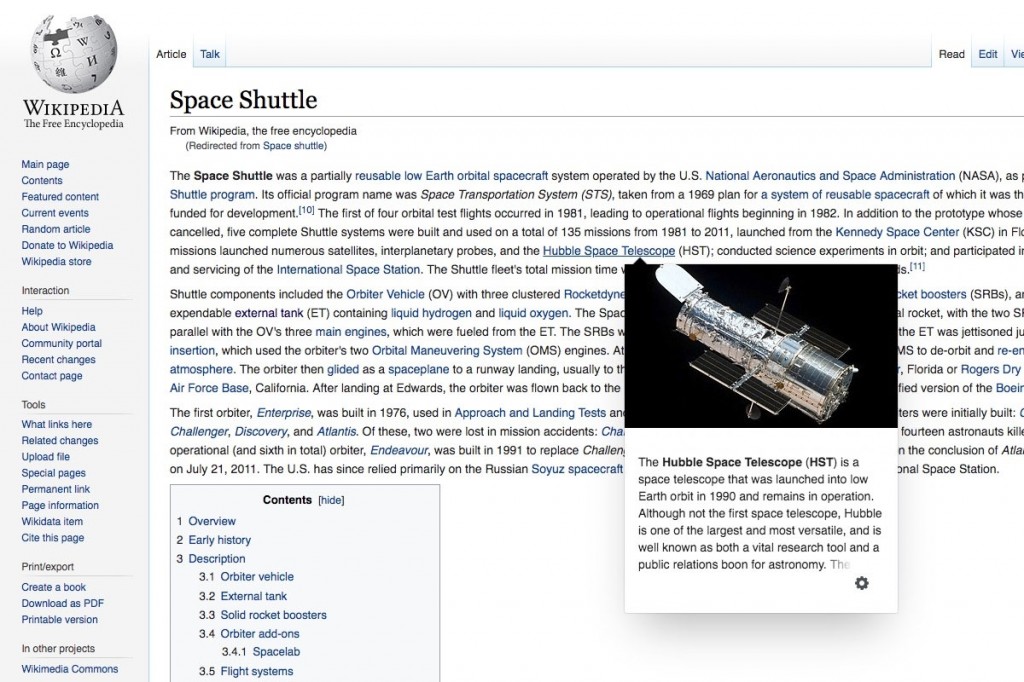
Task: Jump to Overview section in Contents
Action: (212, 521)
